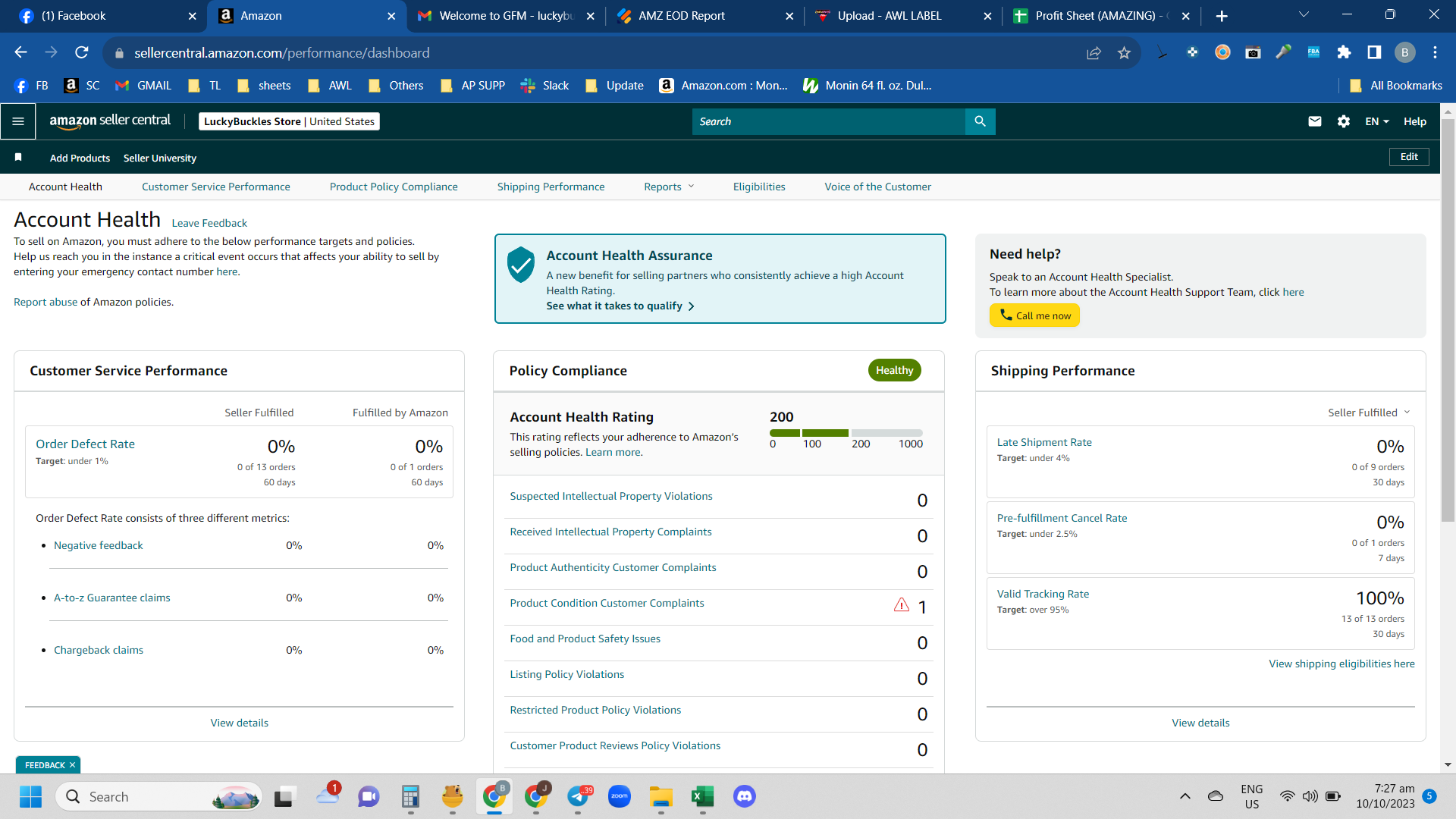Open the Late Shipment Rate link
The image size is (1456, 819).
[1044, 442]
